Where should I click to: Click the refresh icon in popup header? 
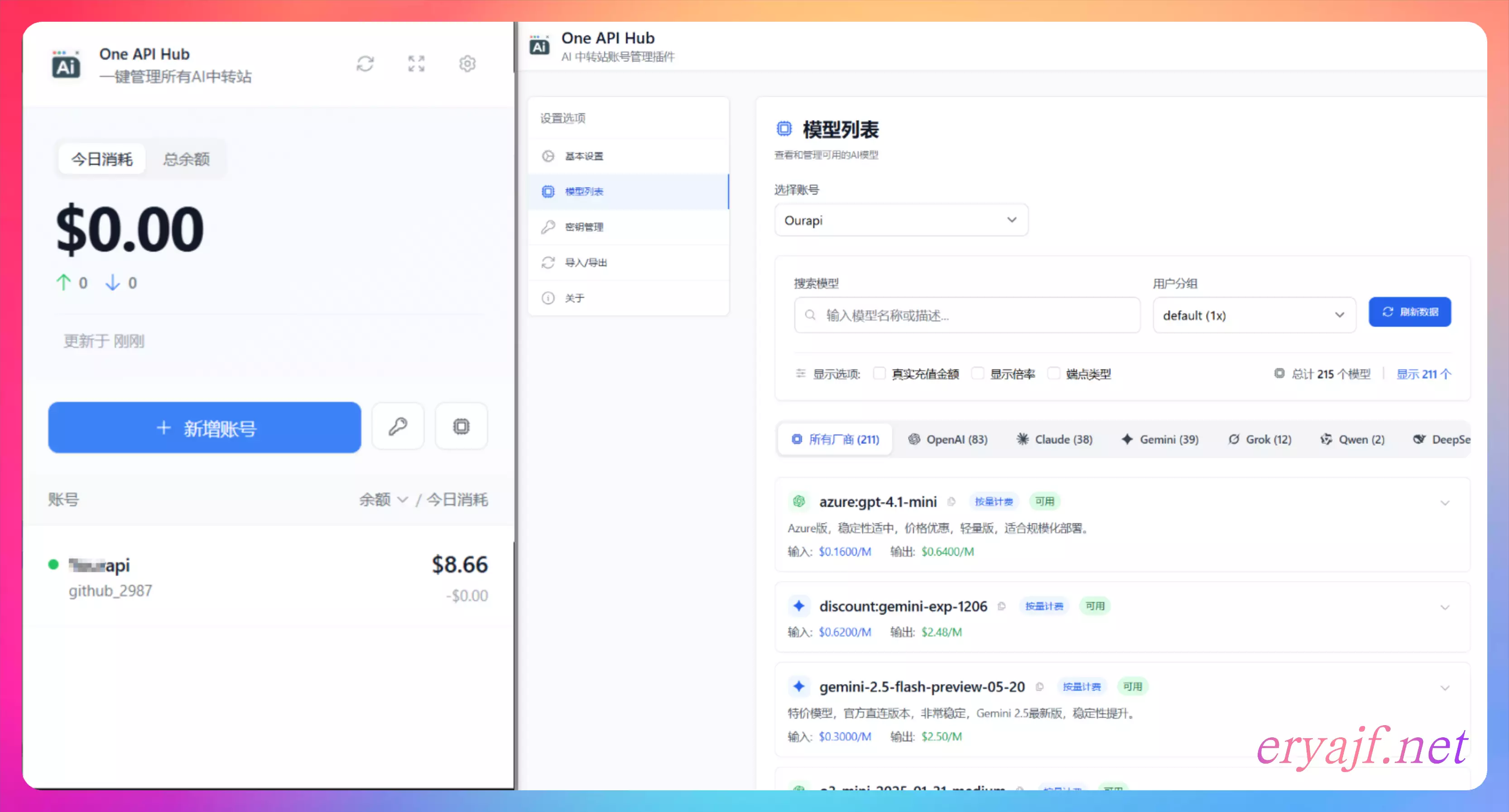[x=365, y=63]
